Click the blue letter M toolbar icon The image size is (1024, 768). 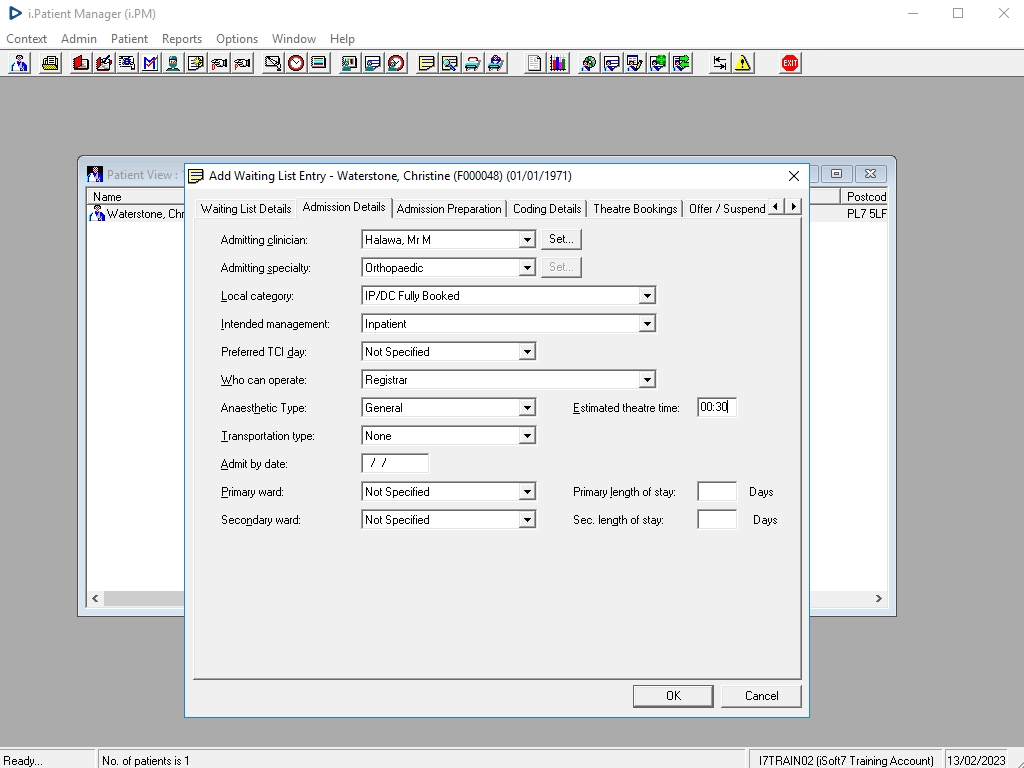[150, 63]
